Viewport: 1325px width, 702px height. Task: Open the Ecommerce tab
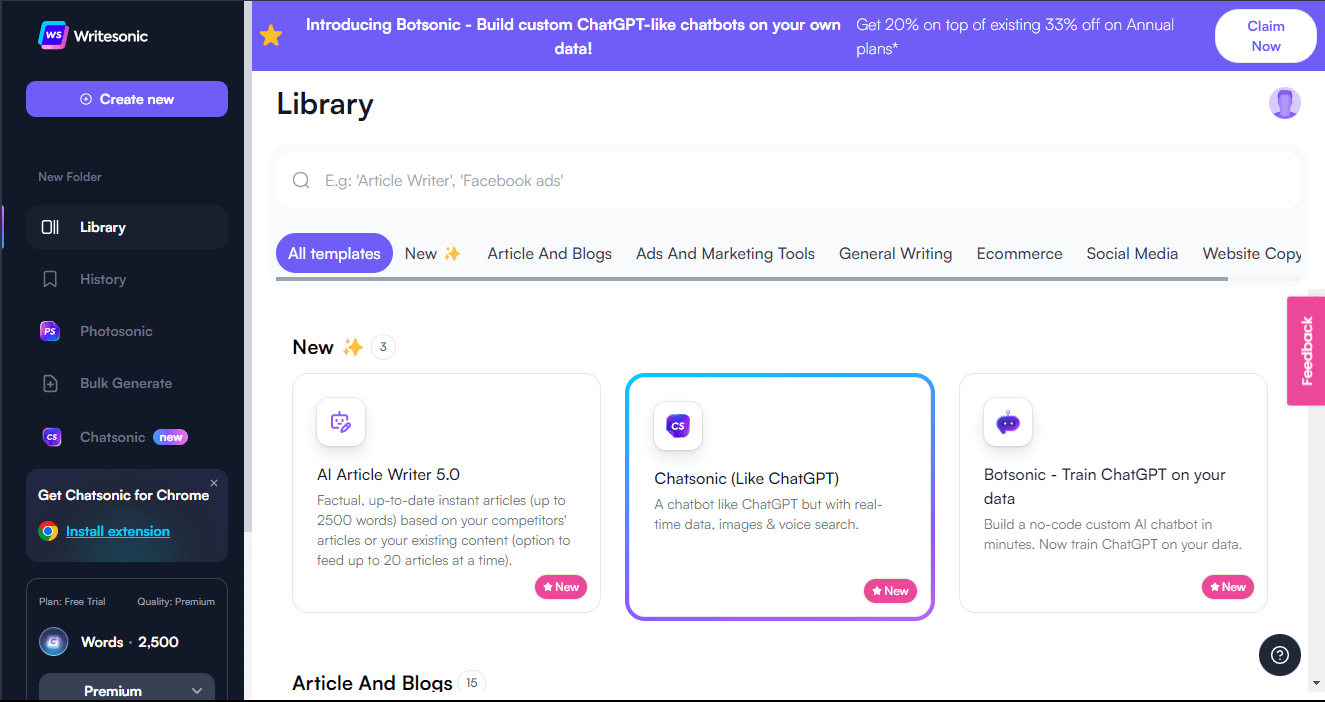(1019, 254)
